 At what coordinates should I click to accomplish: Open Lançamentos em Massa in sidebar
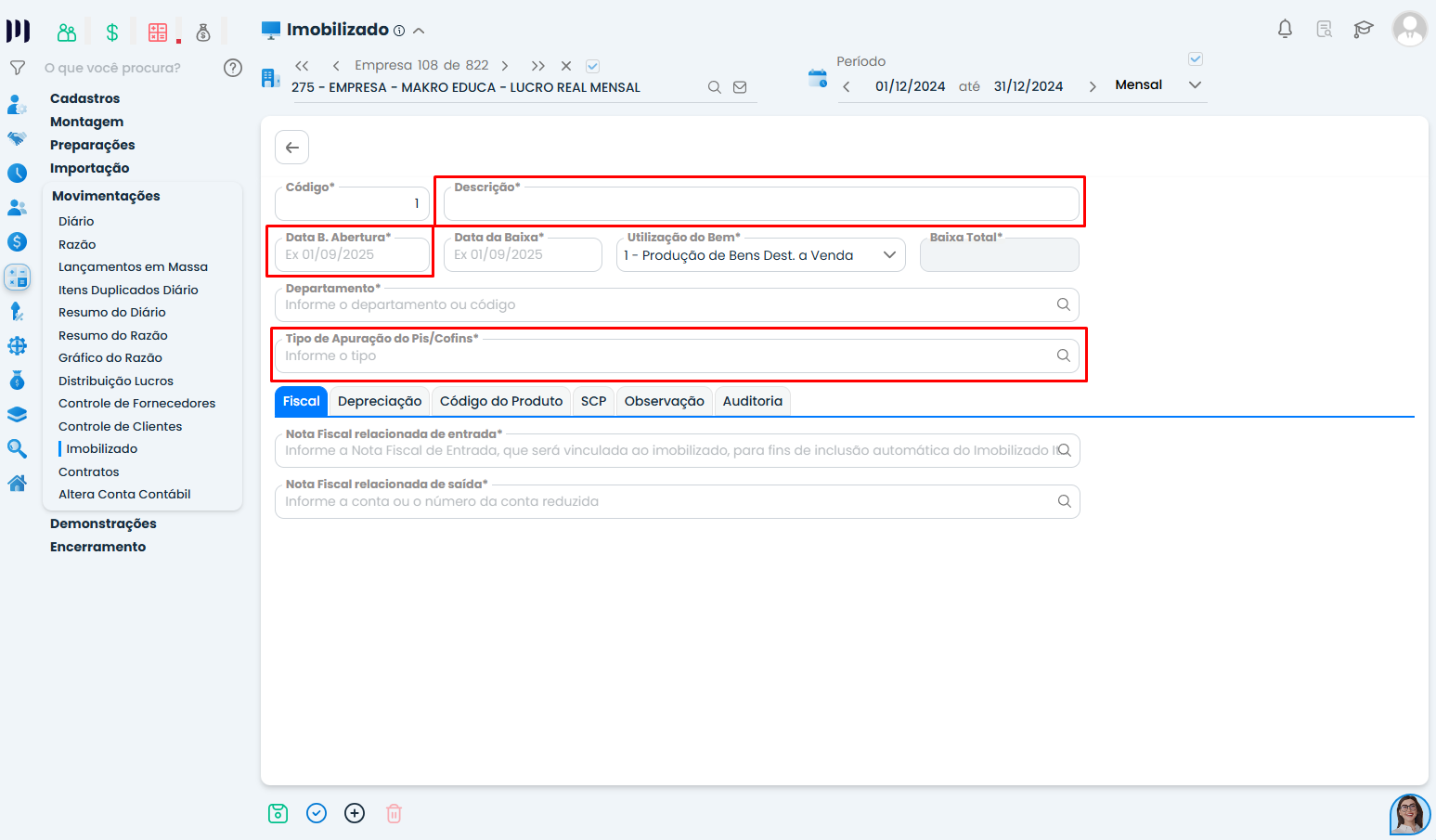(133, 266)
